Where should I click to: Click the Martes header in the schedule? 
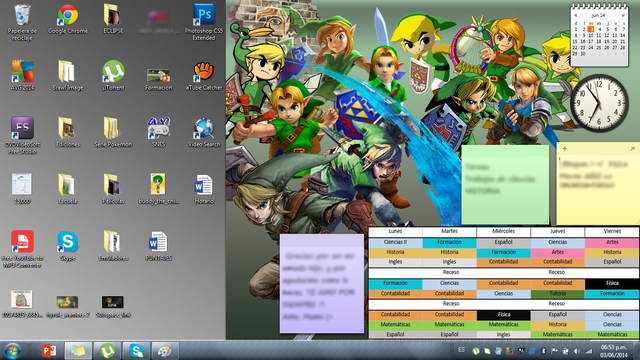pos(449,231)
